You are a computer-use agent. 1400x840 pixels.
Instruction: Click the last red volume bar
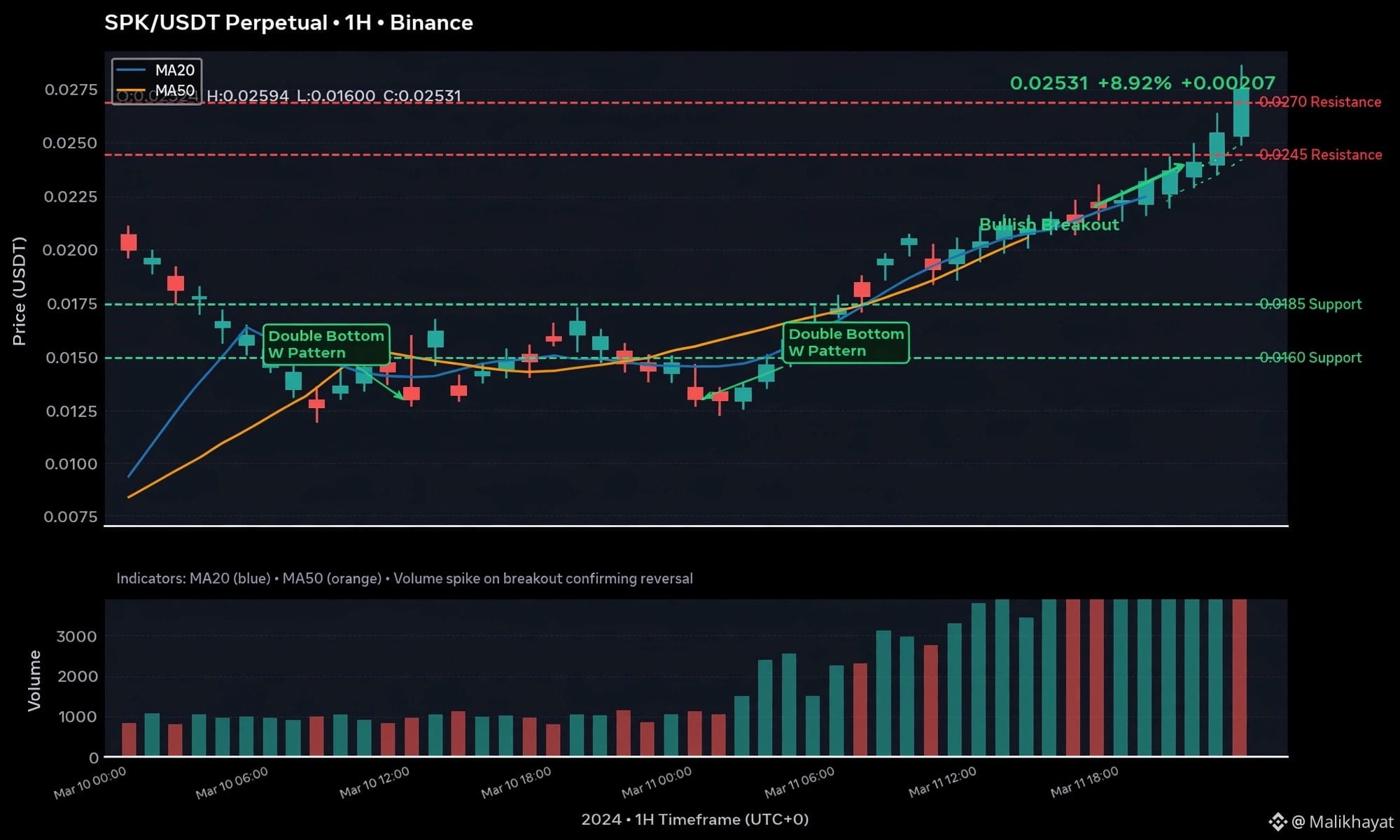1240,678
